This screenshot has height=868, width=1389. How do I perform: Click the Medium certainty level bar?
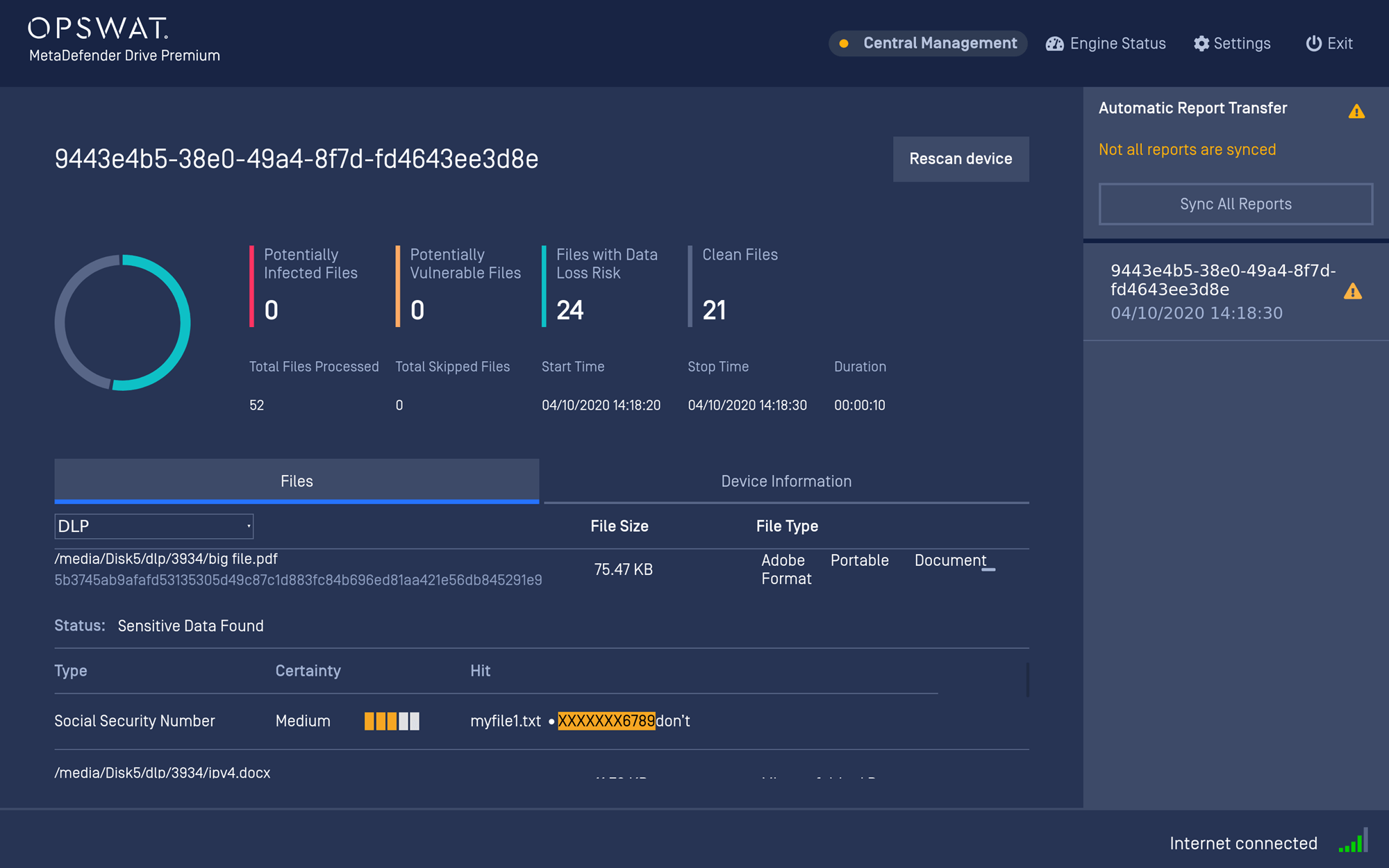[x=392, y=721]
